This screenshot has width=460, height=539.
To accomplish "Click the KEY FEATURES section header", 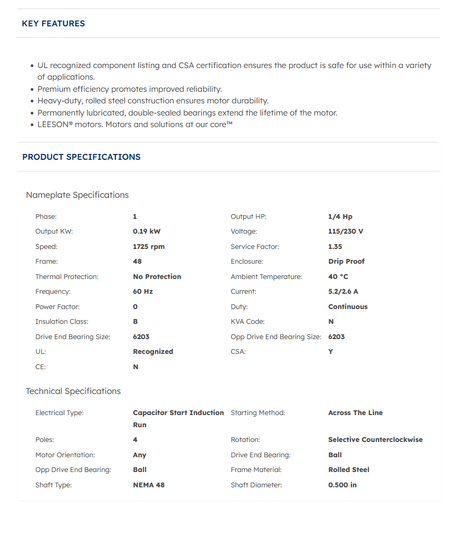I will (53, 23).
